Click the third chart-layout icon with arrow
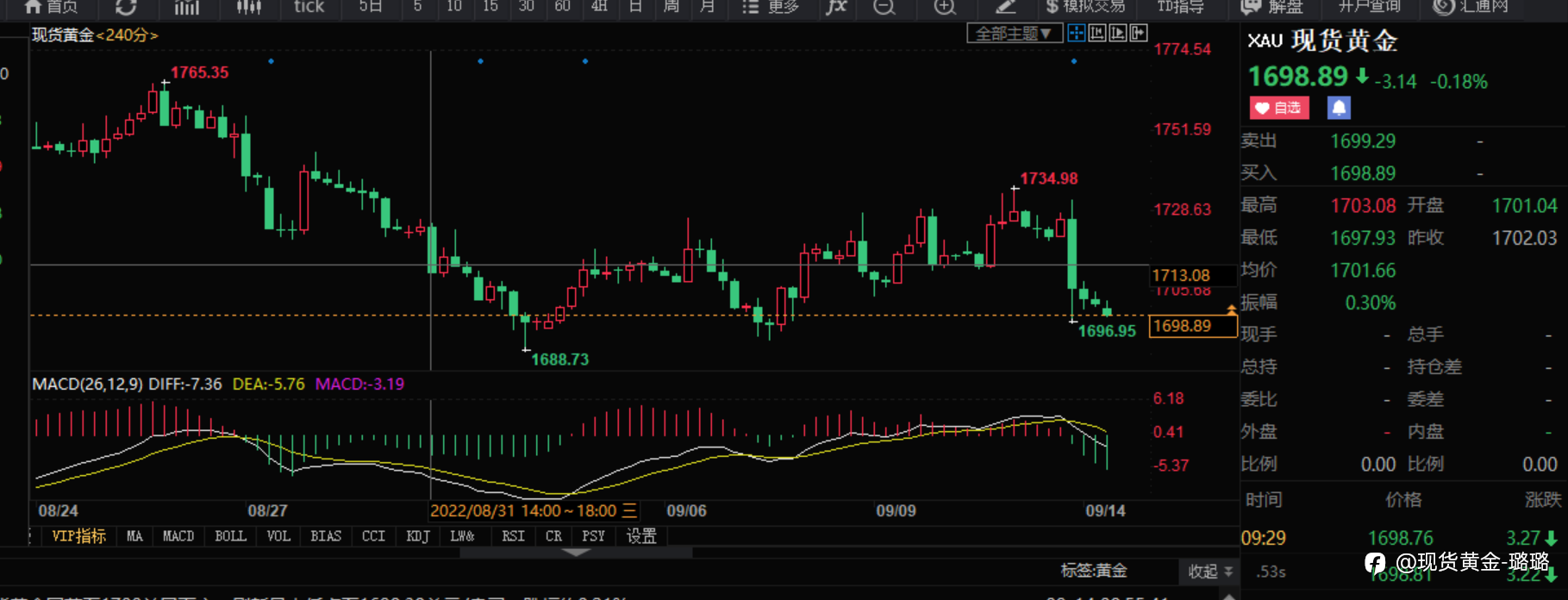This screenshot has width=1568, height=600. (1117, 34)
